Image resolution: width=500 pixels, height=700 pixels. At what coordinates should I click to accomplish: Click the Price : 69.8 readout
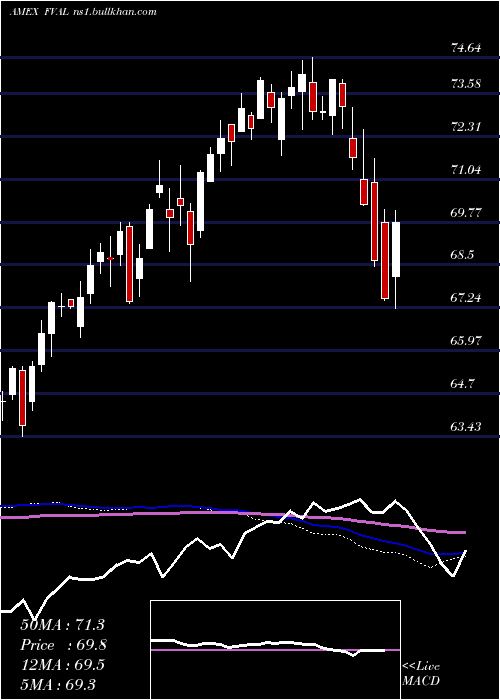(64, 645)
